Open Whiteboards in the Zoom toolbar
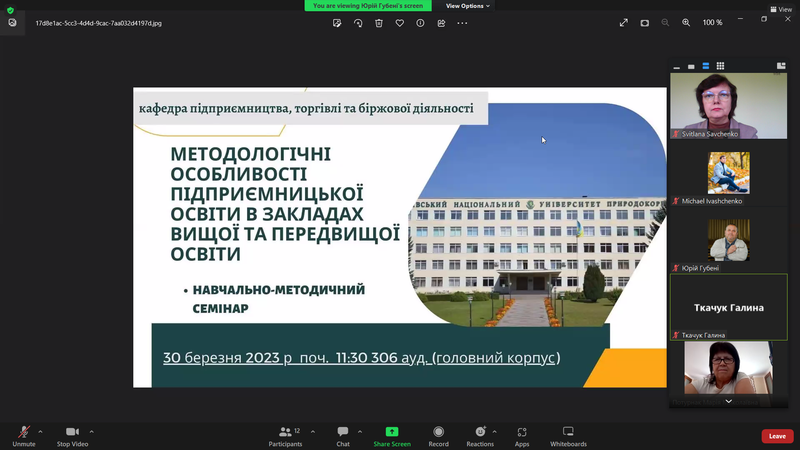Viewport: 800px width, 450px height. 568,437
